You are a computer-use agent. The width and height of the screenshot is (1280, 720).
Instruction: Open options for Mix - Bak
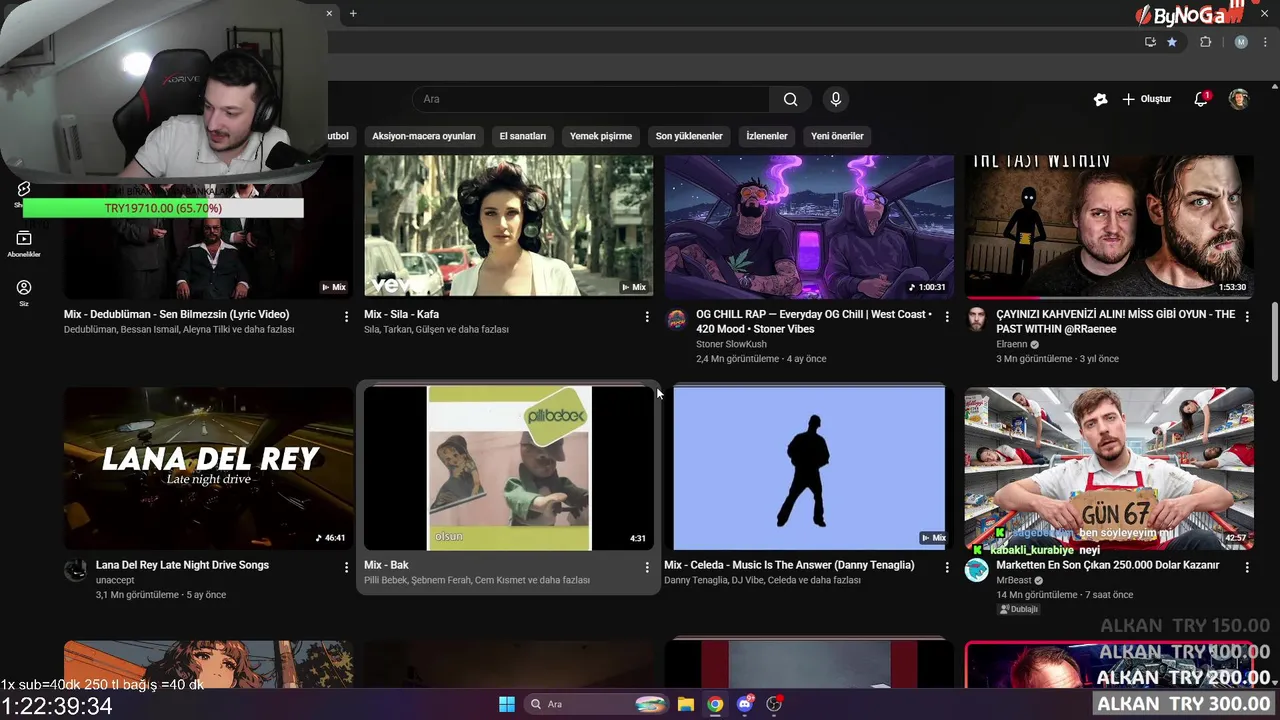tap(647, 567)
